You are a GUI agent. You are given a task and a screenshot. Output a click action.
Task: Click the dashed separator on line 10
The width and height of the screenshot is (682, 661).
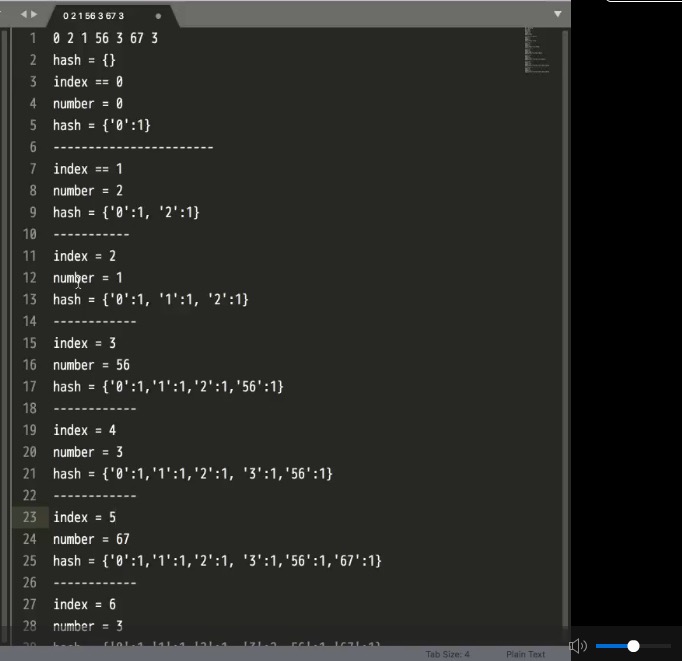click(91, 234)
